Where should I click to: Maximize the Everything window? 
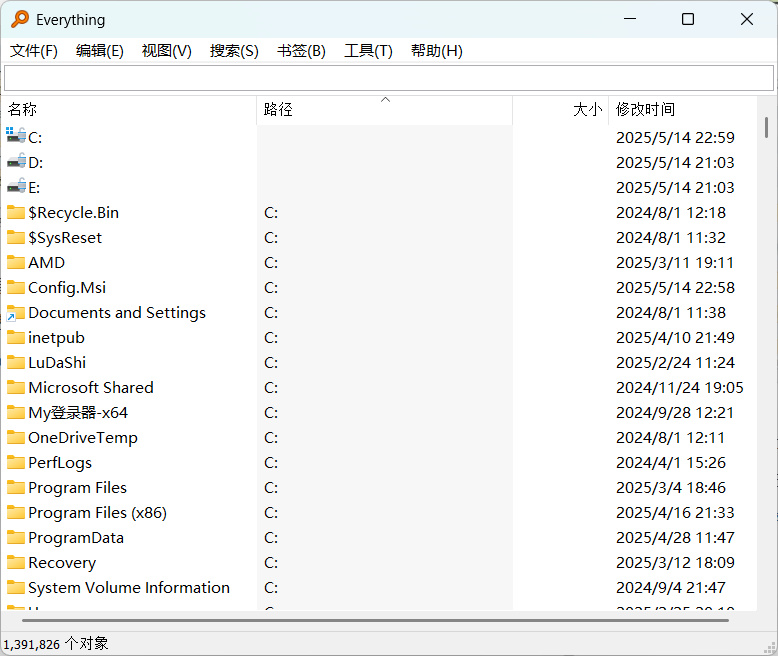[x=688, y=19]
